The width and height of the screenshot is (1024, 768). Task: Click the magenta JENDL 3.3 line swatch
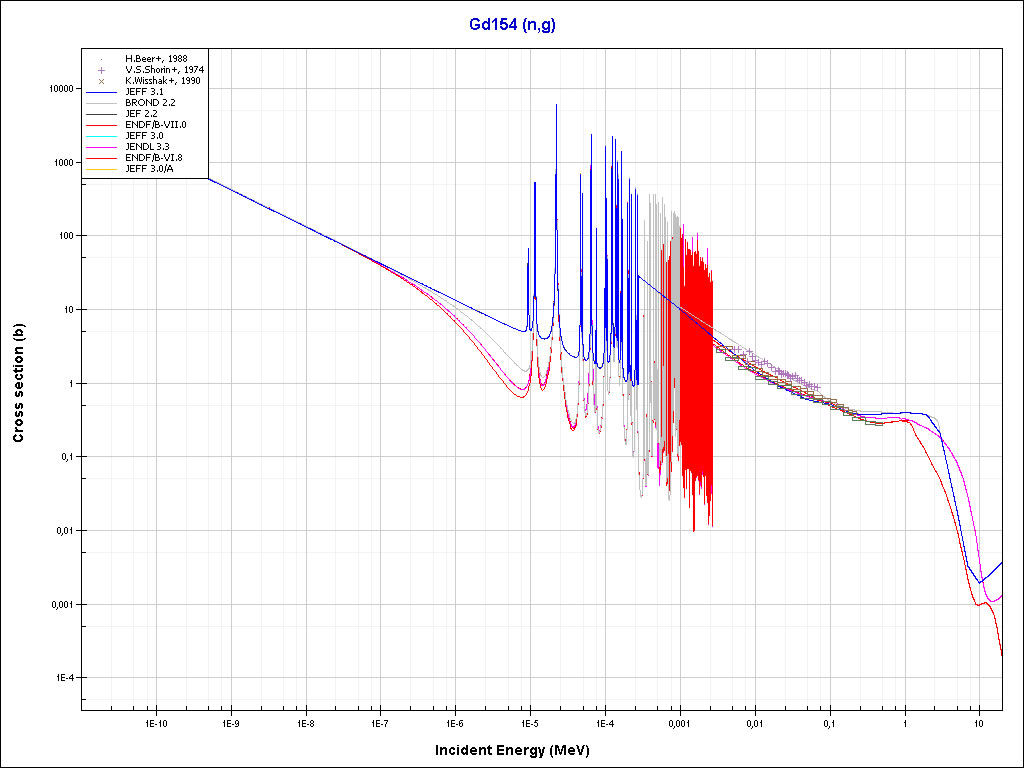tap(102, 146)
